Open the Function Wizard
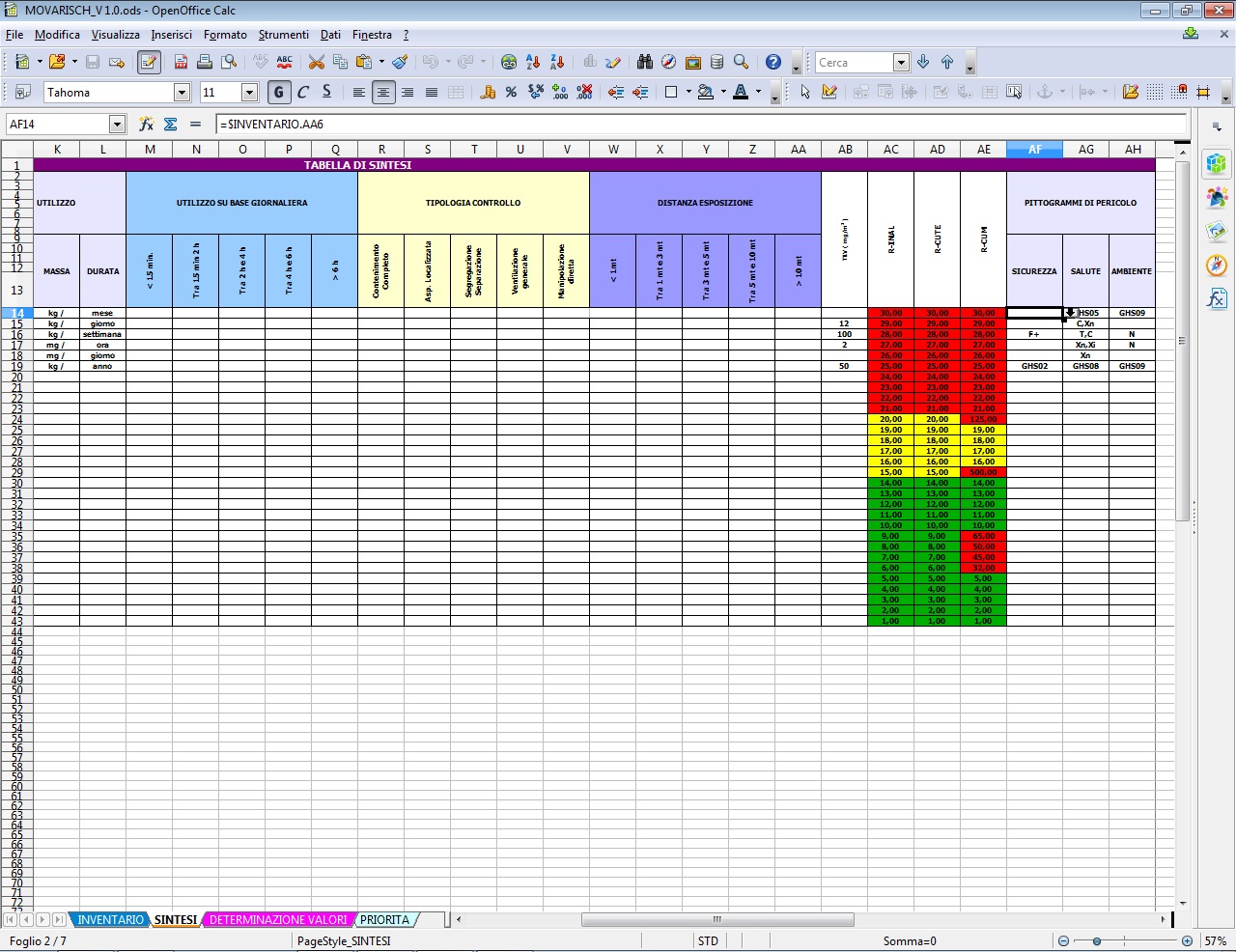1236x952 pixels. (x=146, y=124)
